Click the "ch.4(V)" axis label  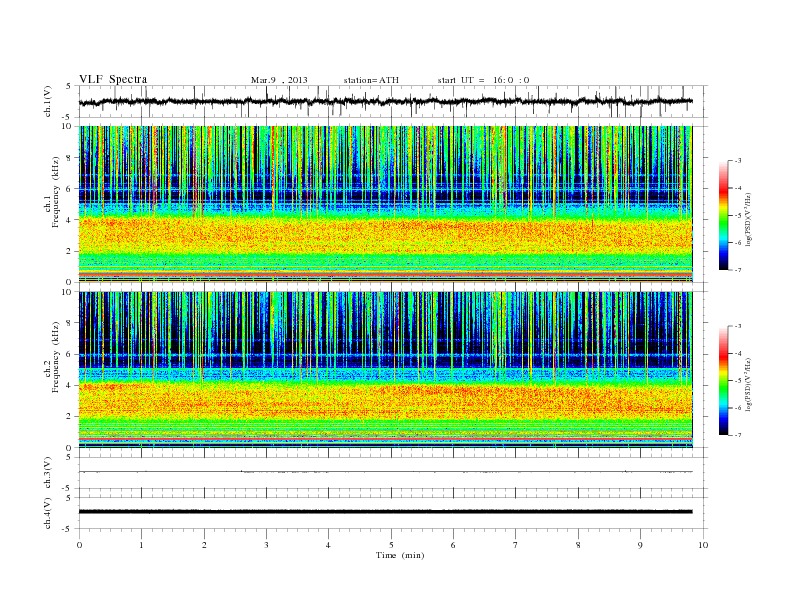click(48, 513)
